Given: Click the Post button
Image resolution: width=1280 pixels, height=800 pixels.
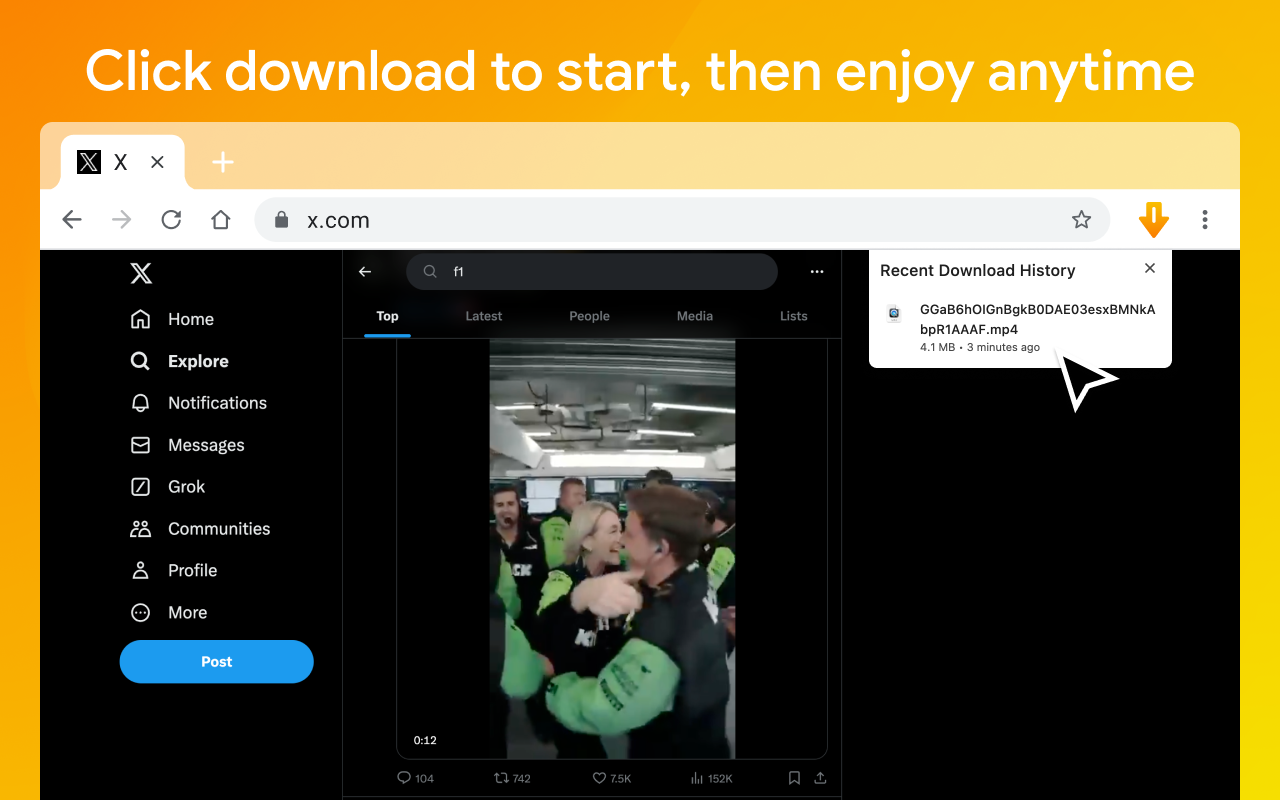Looking at the screenshot, I should [216, 661].
